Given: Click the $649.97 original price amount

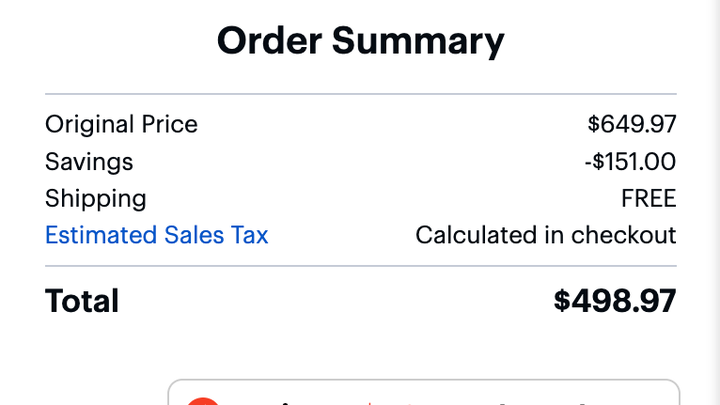Looking at the screenshot, I should pos(632,124).
